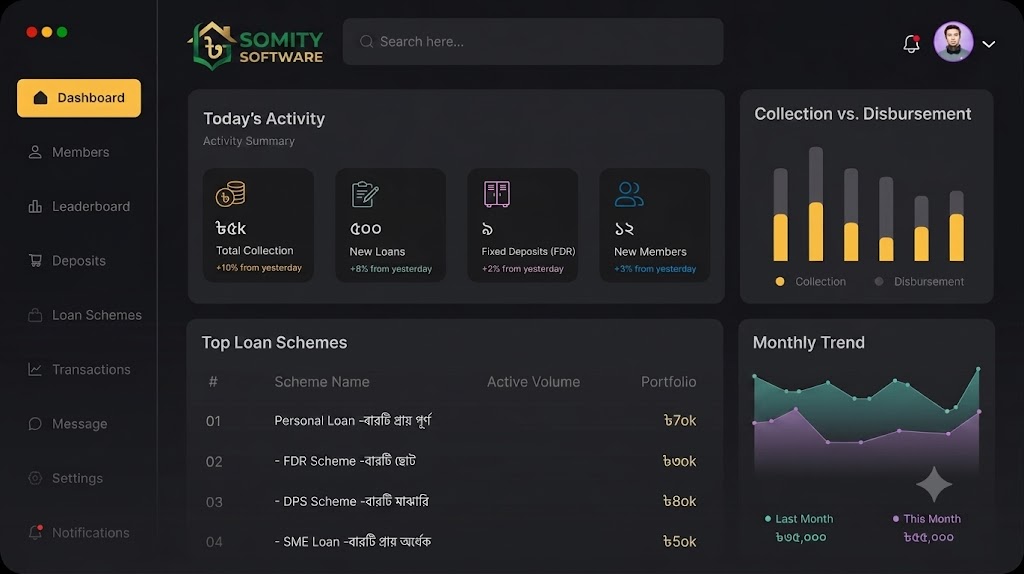Toggle the Collection legend dot

pyautogui.click(x=780, y=281)
